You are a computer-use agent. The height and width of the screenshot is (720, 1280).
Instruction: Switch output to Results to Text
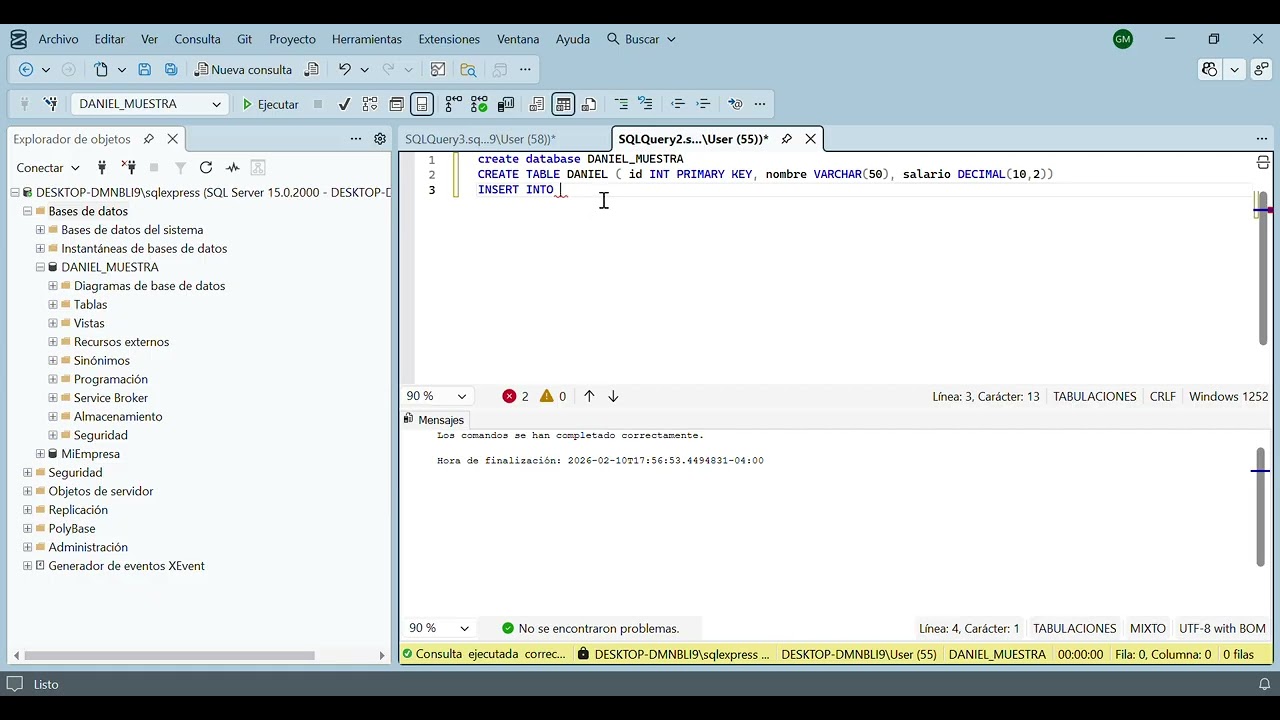coord(537,104)
